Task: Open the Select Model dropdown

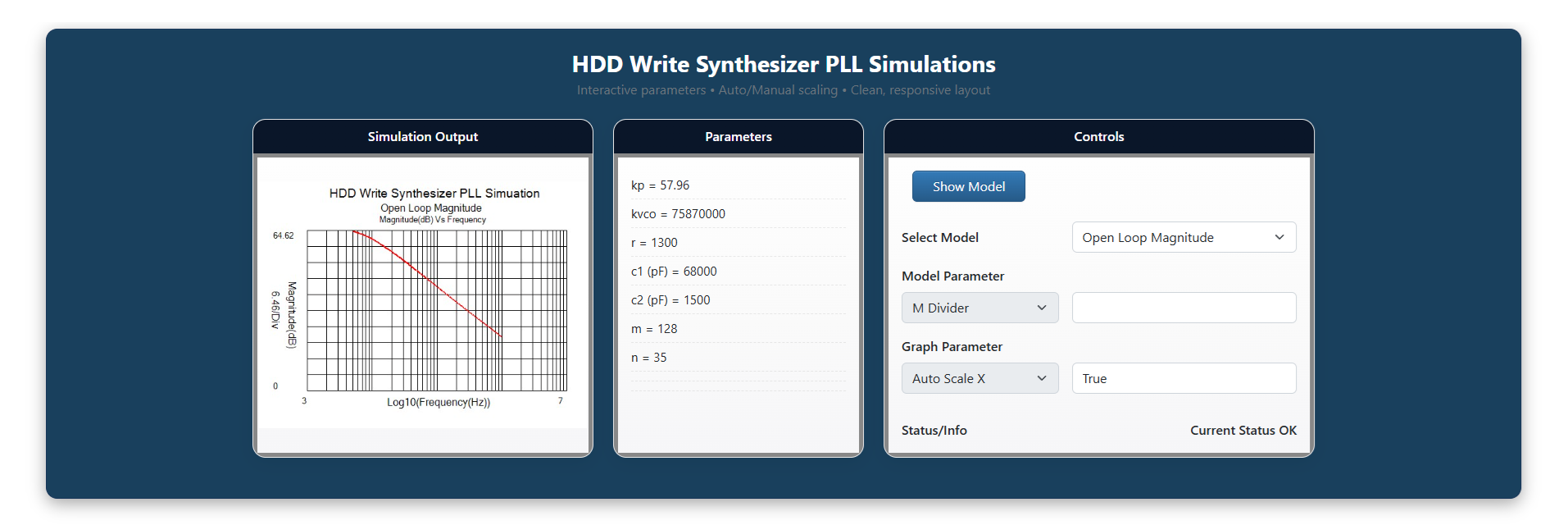Action: pyautogui.click(x=1184, y=237)
